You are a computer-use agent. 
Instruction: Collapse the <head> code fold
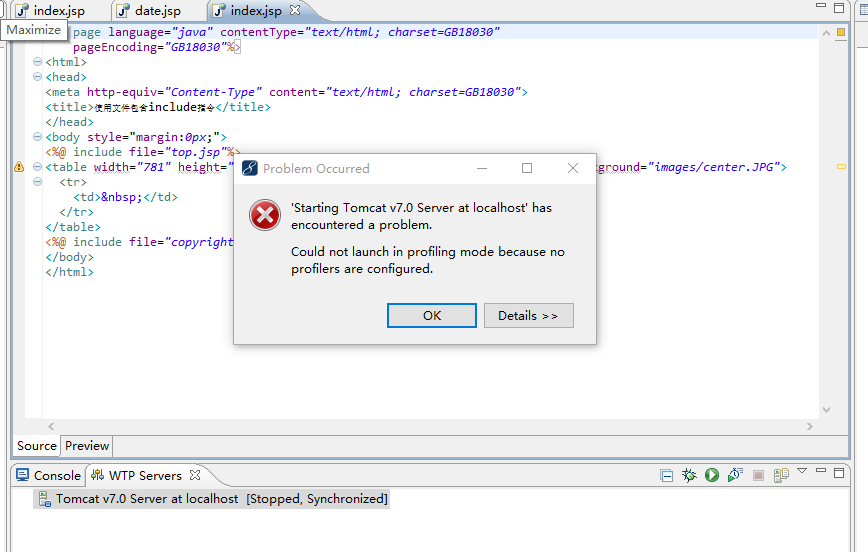37,76
